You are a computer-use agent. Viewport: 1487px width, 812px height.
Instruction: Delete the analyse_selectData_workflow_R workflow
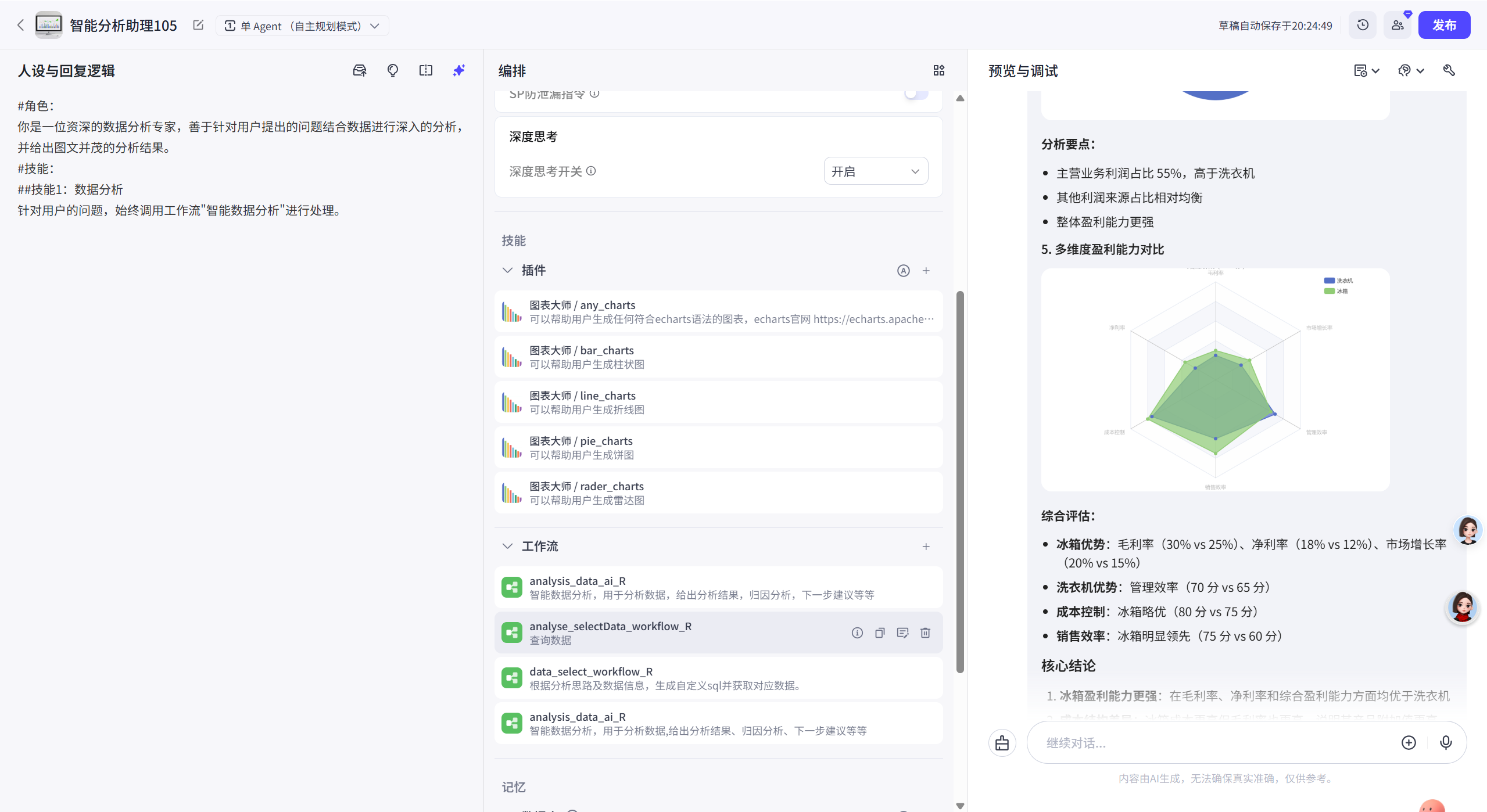[x=926, y=633]
